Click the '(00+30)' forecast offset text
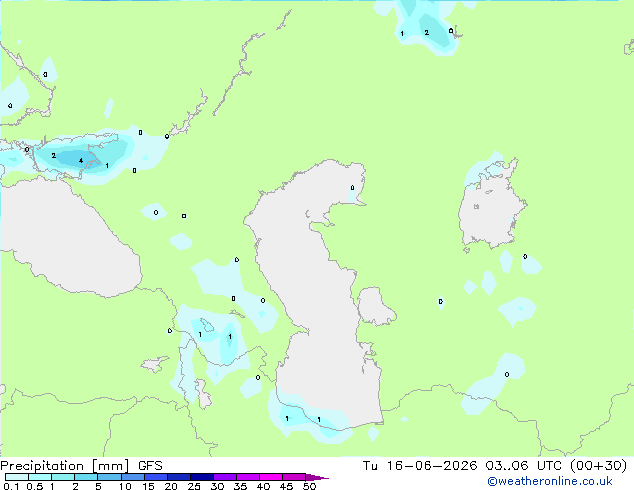634x490 pixels. point(598,466)
